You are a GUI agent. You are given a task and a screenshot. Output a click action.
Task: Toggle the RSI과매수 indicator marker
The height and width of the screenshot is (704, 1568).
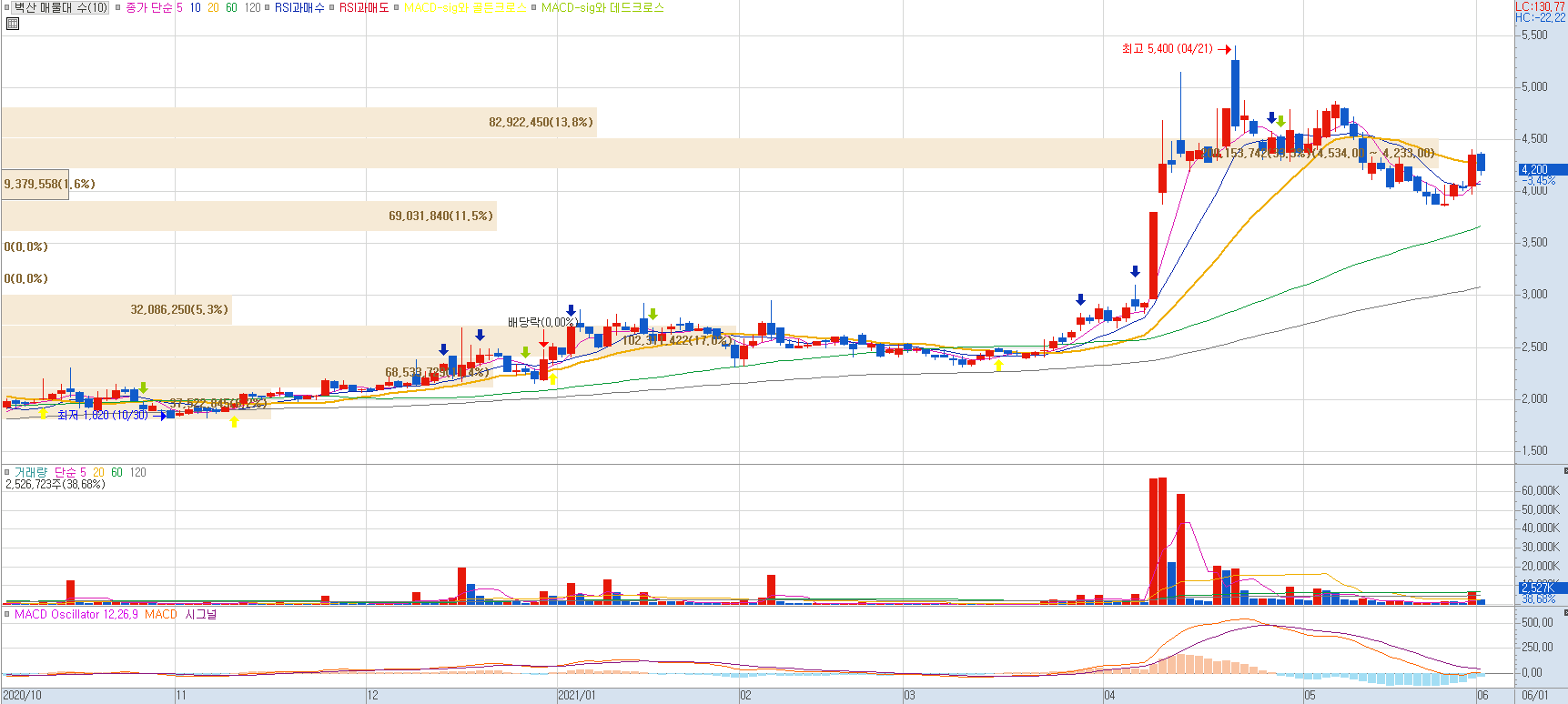[268, 7]
